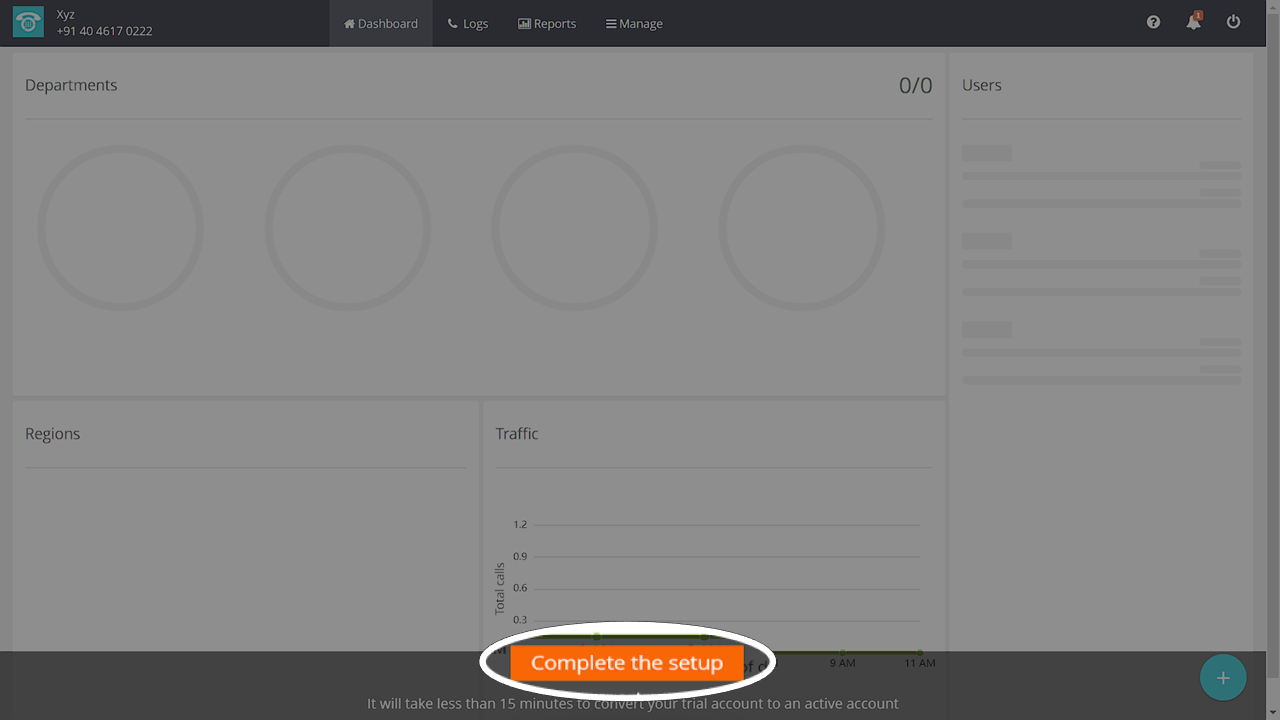Expand the Manage menu

(634, 23)
